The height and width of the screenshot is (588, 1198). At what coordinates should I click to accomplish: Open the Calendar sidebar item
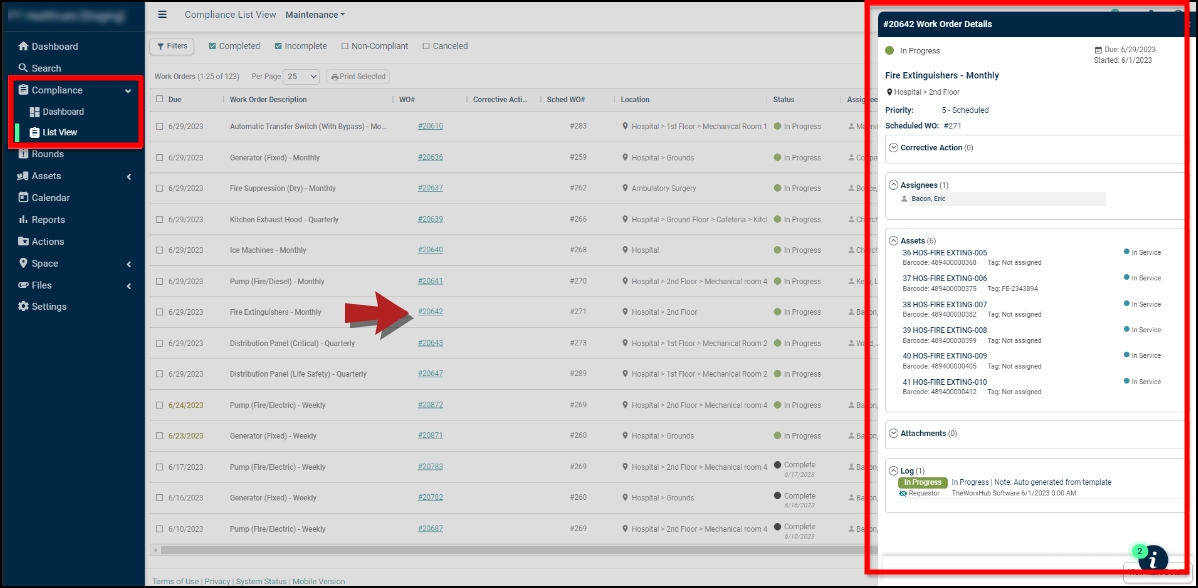(44, 198)
